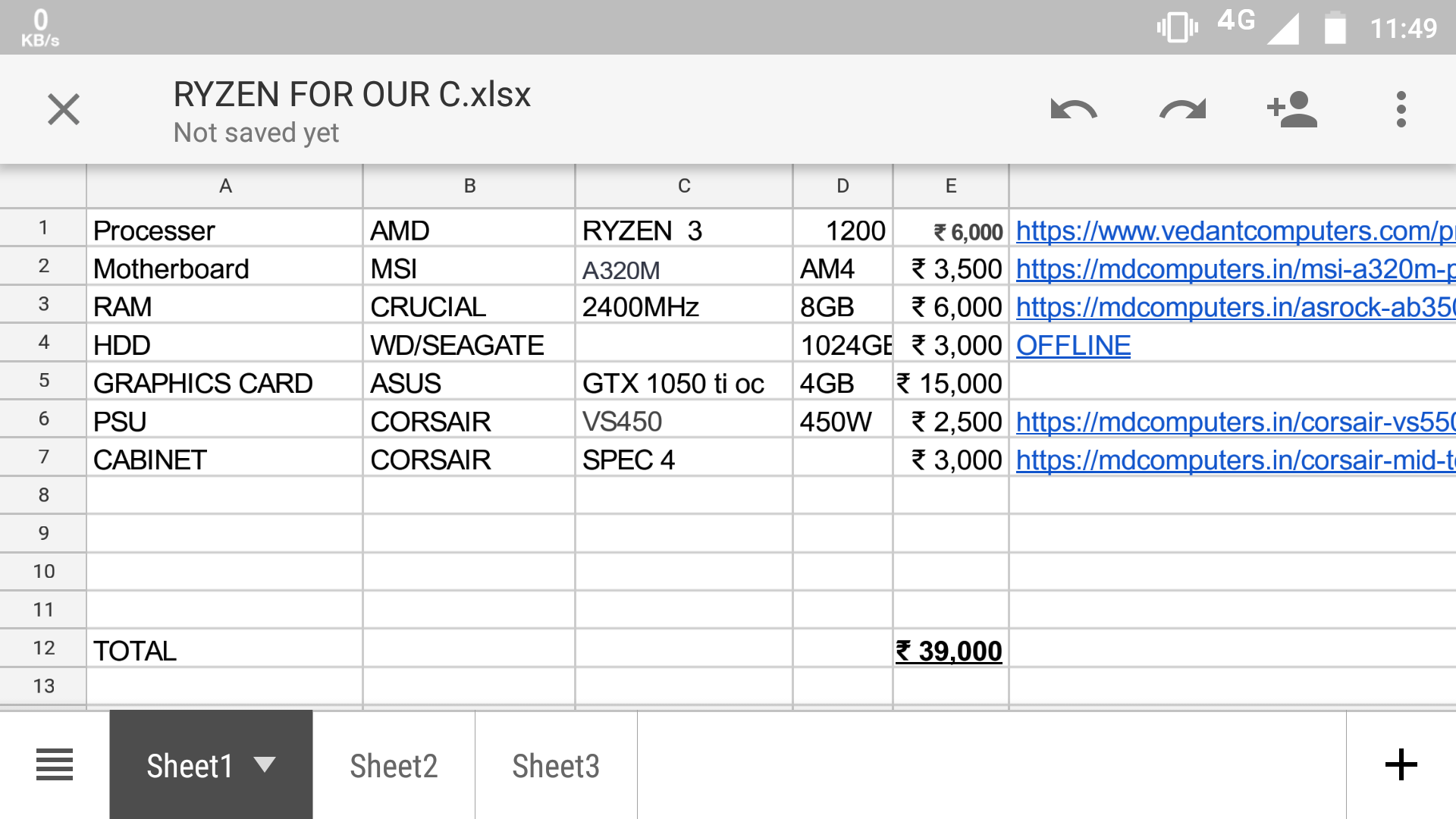Select the 'MSI' cell
The height and width of the screenshot is (819, 1456).
469,265
